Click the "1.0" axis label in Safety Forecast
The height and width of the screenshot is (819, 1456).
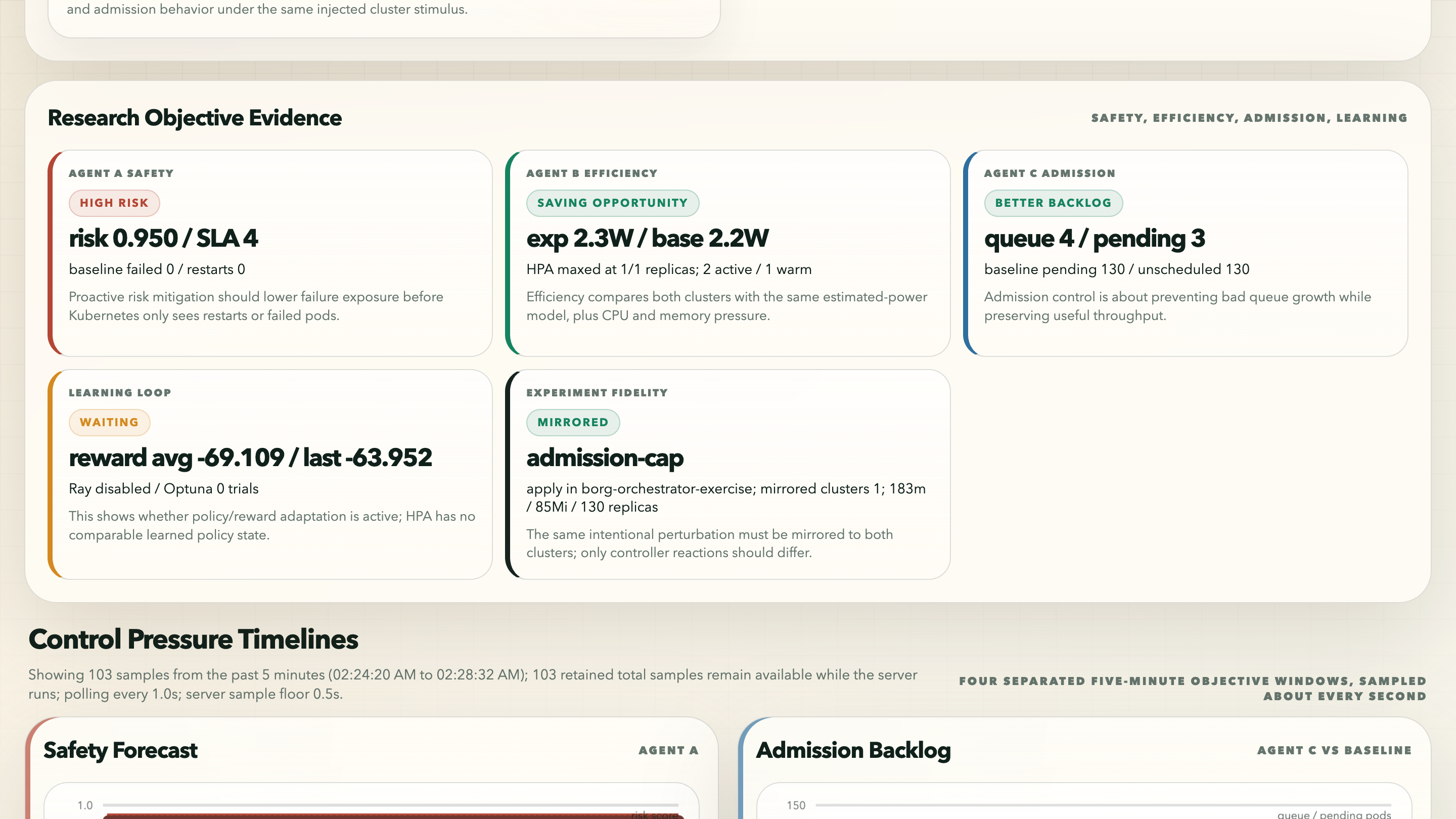(85, 805)
